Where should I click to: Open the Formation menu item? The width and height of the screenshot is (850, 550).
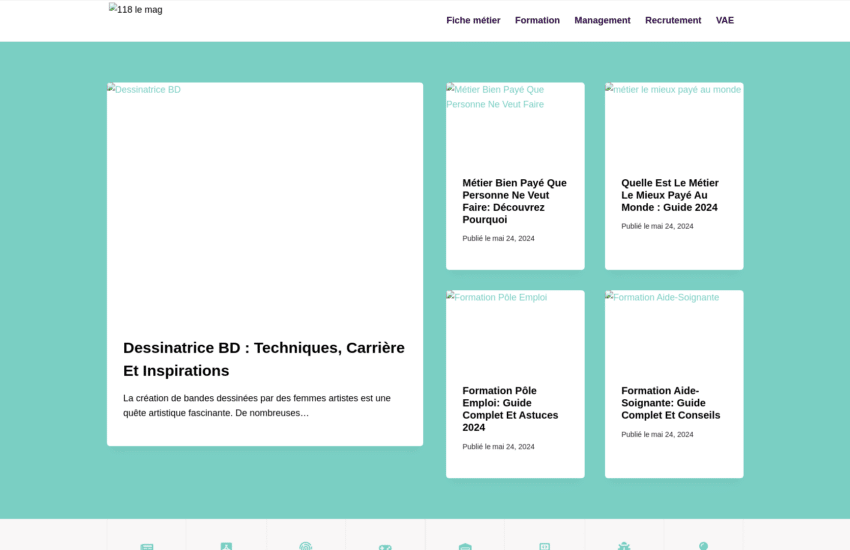[x=537, y=20]
